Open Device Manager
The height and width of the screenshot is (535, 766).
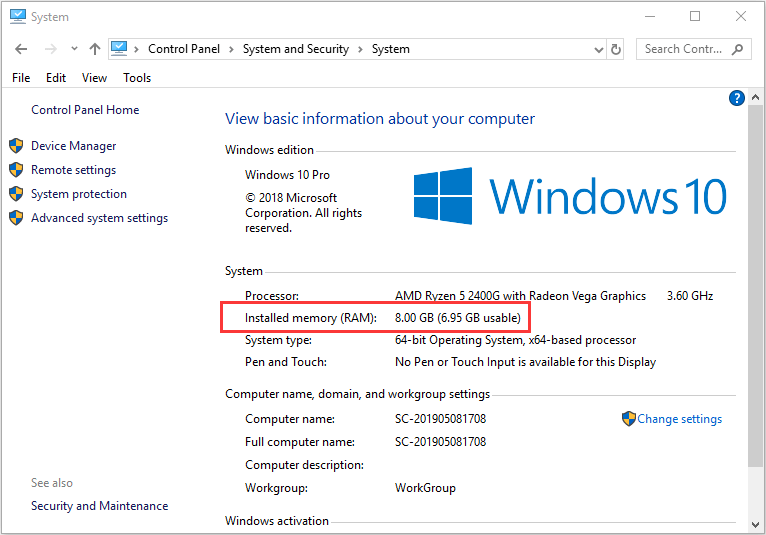[74, 146]
